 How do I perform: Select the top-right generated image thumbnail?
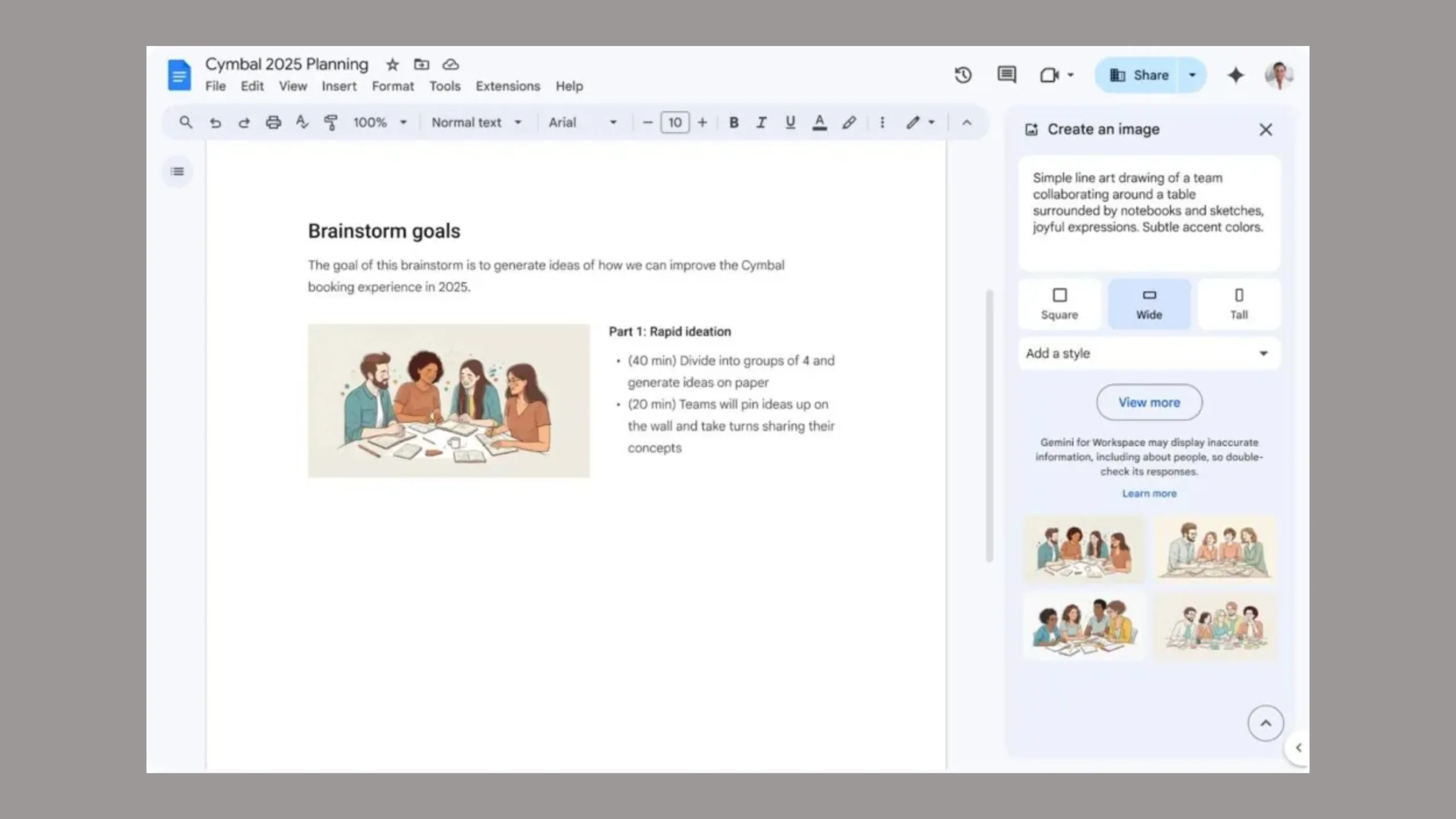tap(1216, 549)
